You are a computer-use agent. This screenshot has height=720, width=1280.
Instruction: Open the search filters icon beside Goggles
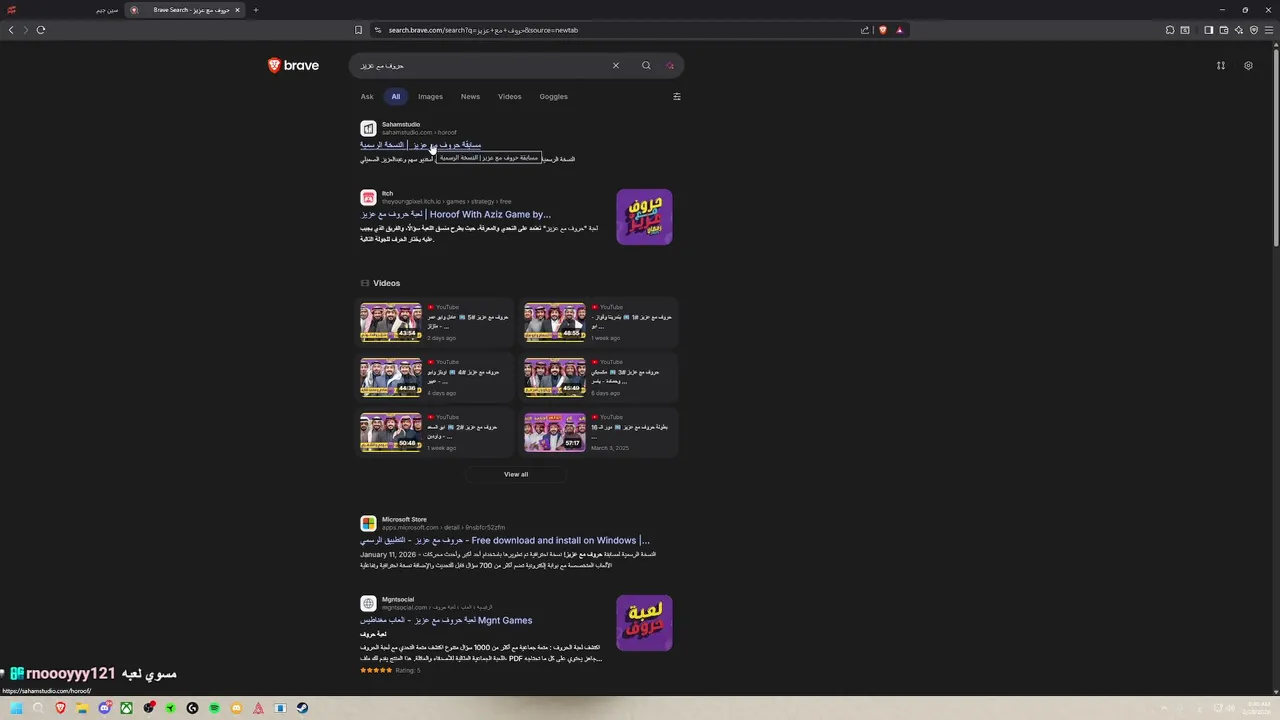[x=677, y=97]
